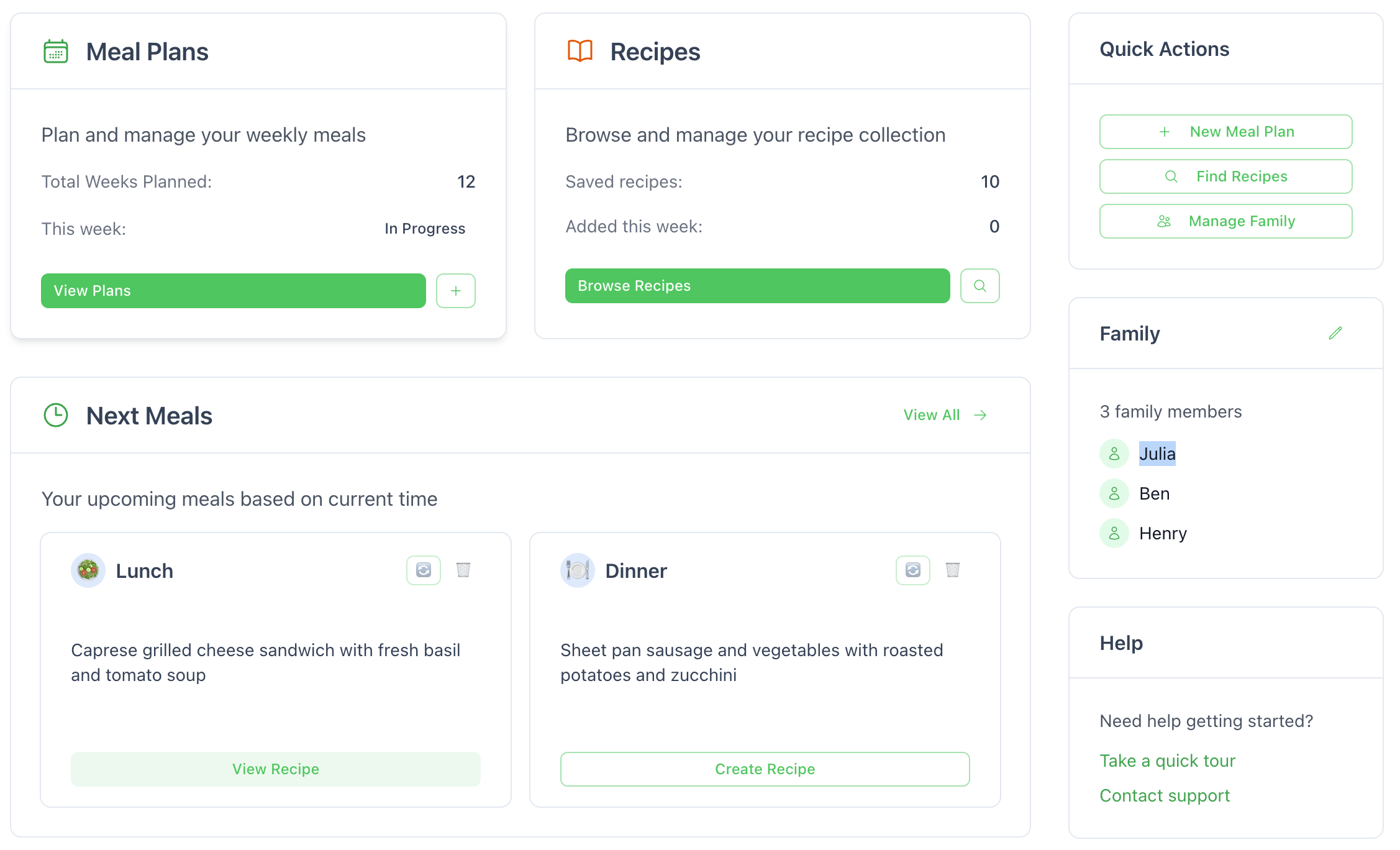Screen dimensions: 1400x850
Task: Open View All for Next Meals
Action: [943, 414]
